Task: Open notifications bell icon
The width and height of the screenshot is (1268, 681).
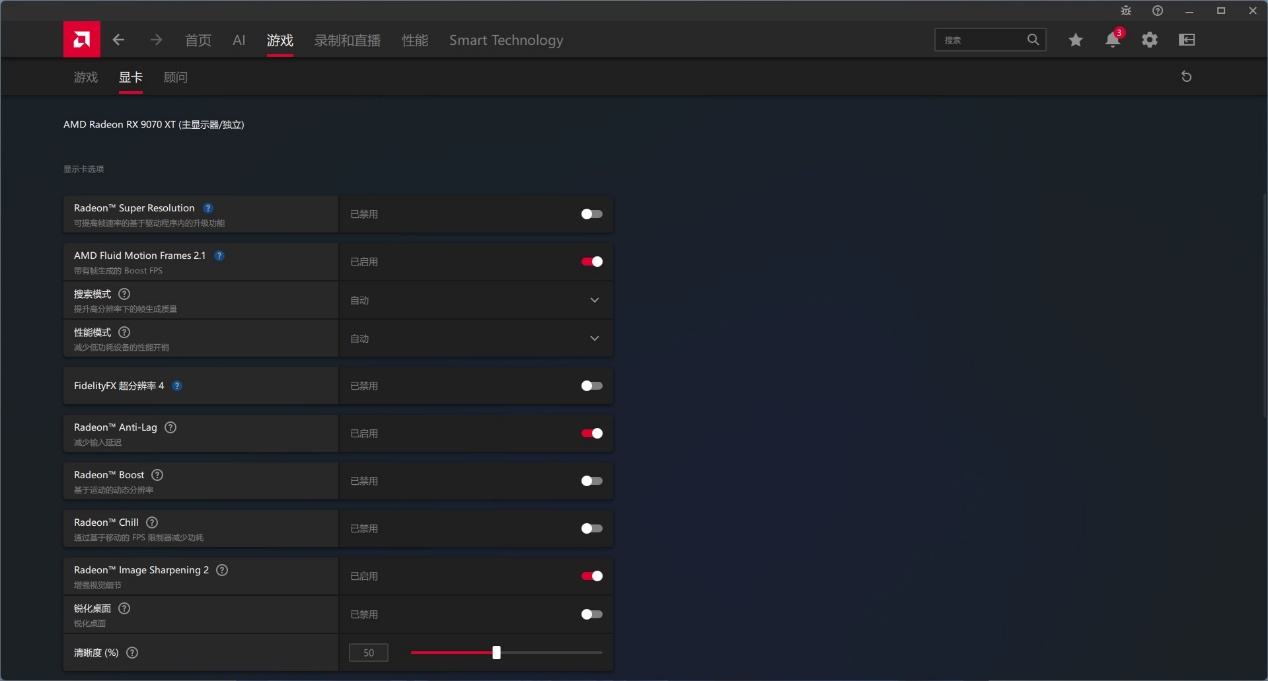Action: pyautogui.click(x=1112, y=40)
